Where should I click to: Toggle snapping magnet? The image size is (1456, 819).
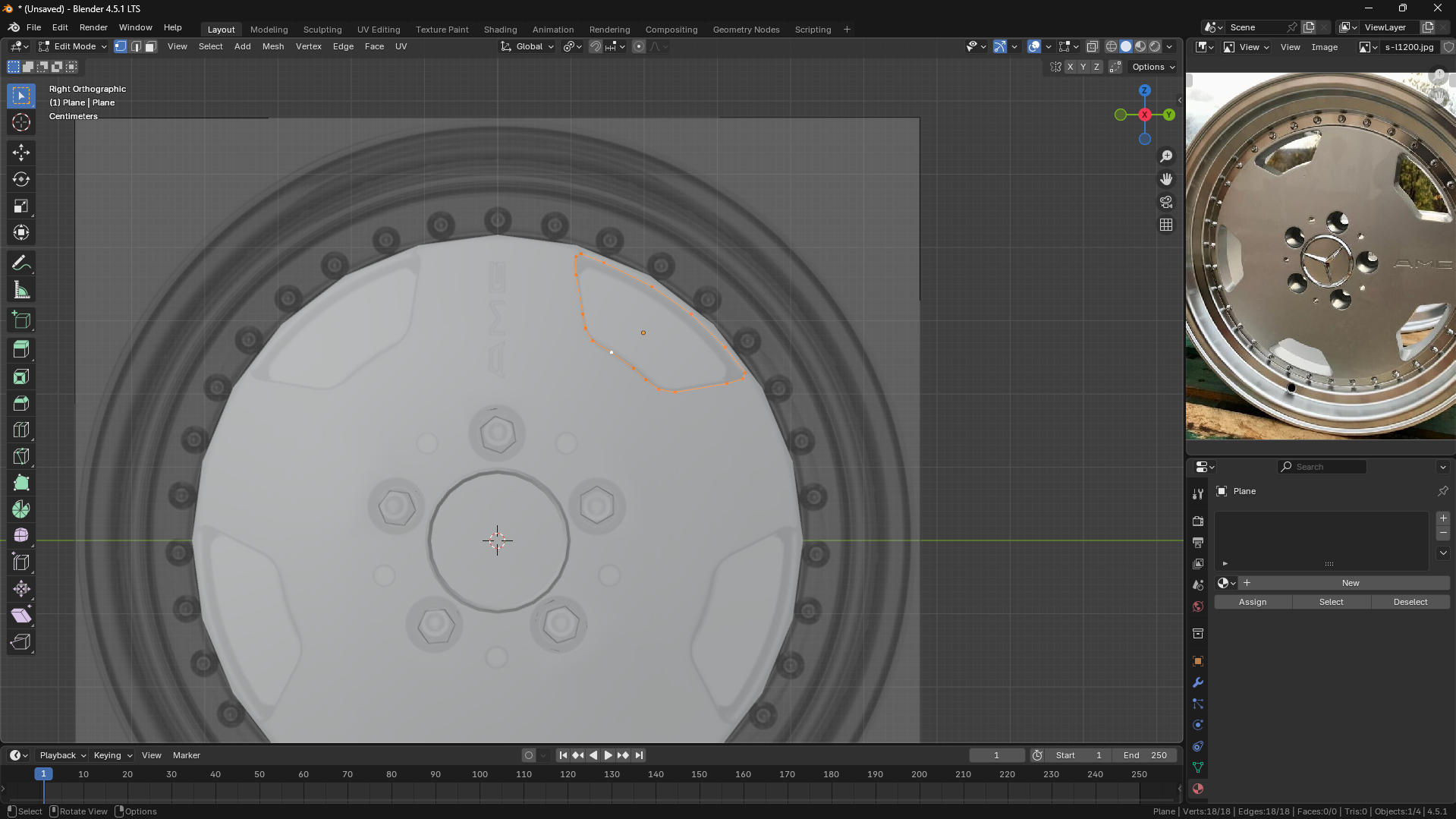click(596, 46)
